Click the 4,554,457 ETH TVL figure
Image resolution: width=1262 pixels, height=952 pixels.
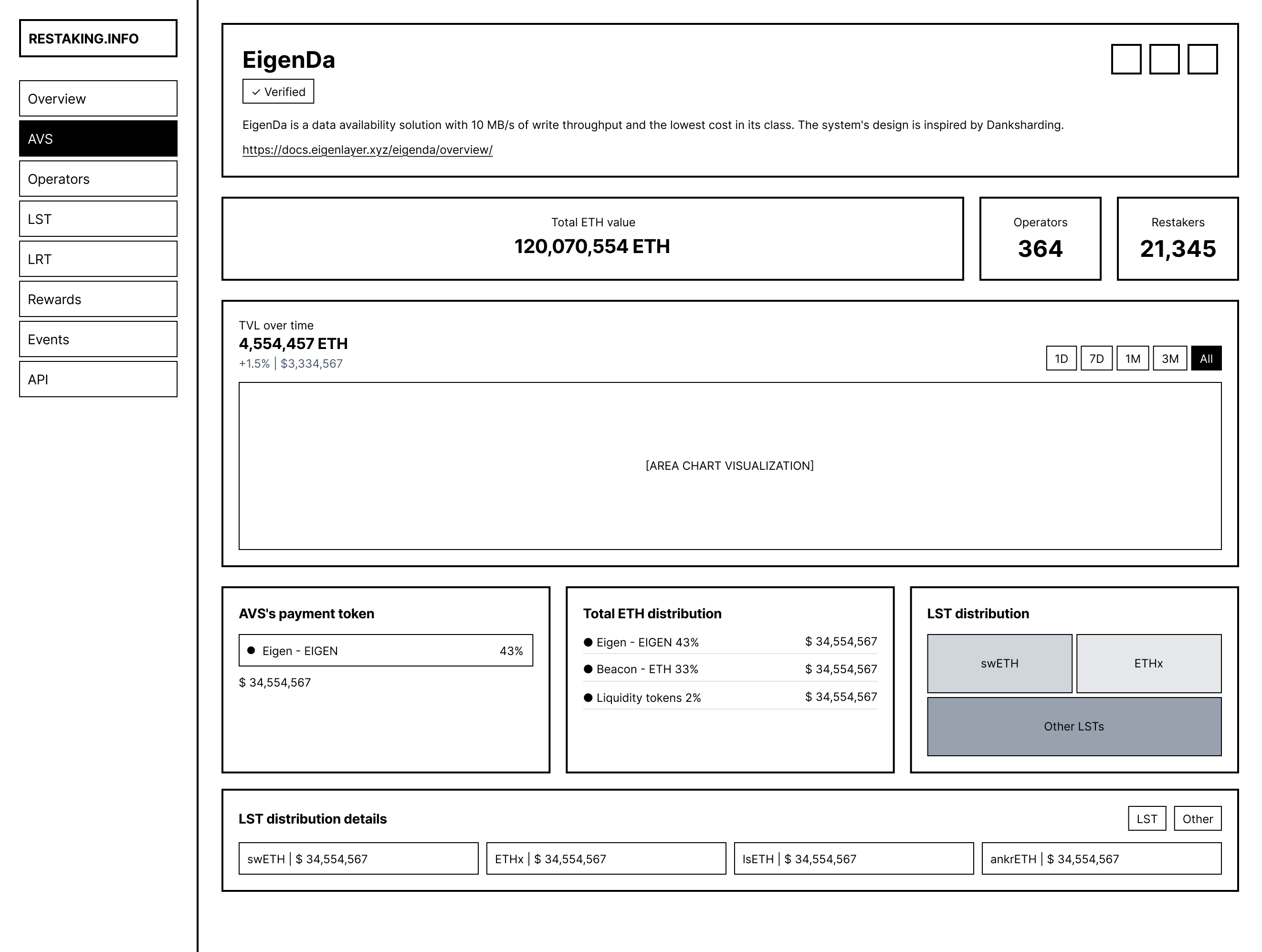(x=293, y=344)
